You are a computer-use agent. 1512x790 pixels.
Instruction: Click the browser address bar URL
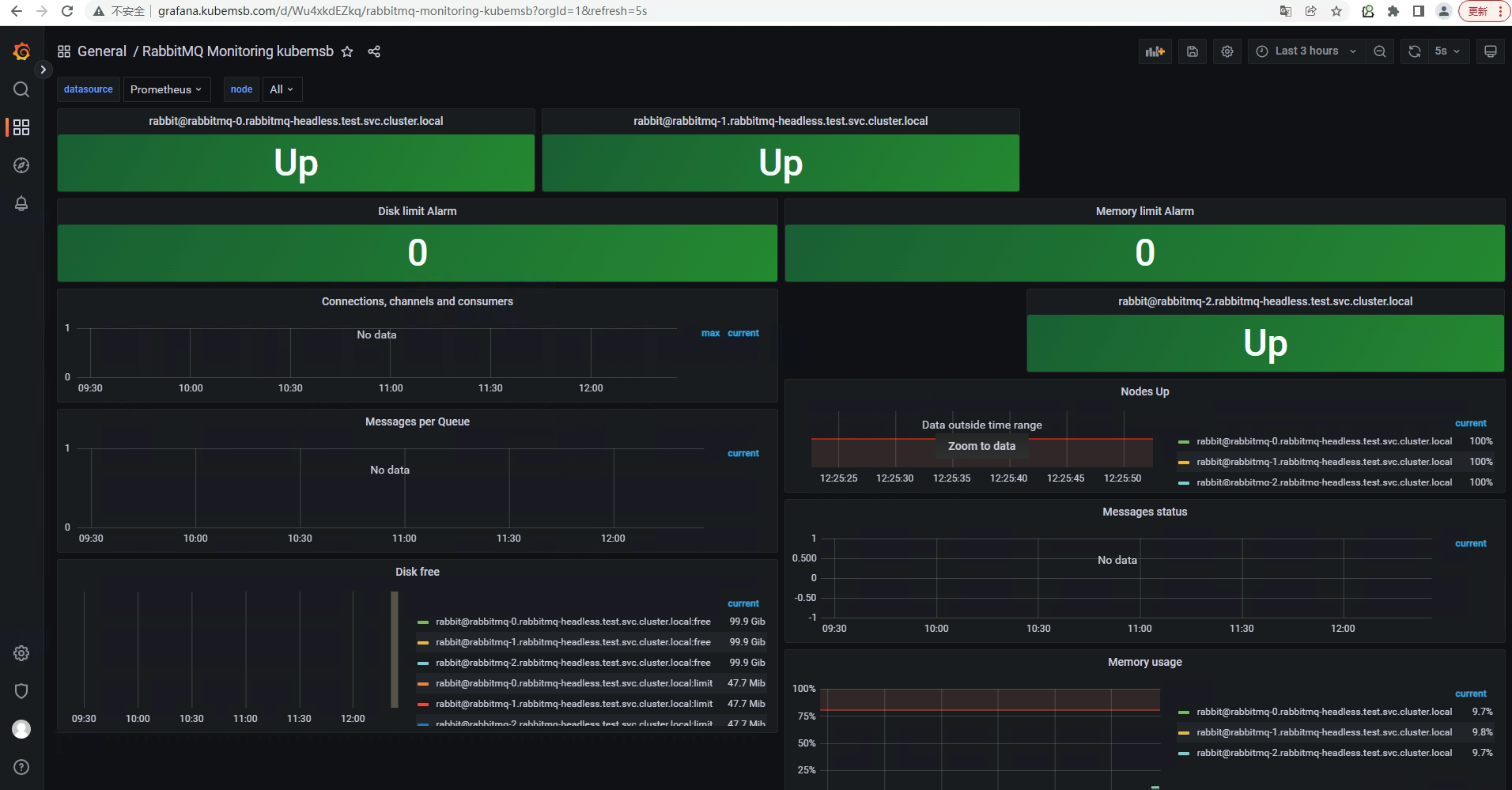click(x=403, y=11)
